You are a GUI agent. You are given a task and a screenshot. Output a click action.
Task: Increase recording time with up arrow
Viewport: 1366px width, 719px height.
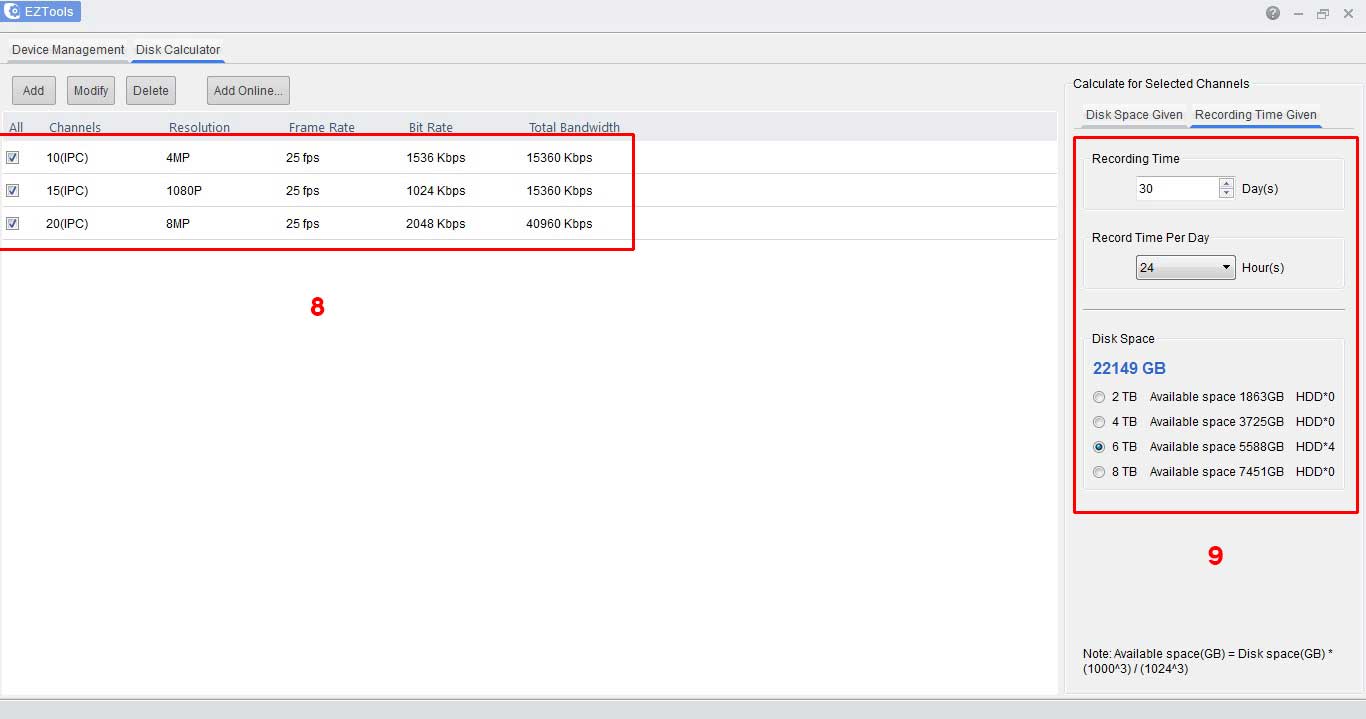point(1226,183)
